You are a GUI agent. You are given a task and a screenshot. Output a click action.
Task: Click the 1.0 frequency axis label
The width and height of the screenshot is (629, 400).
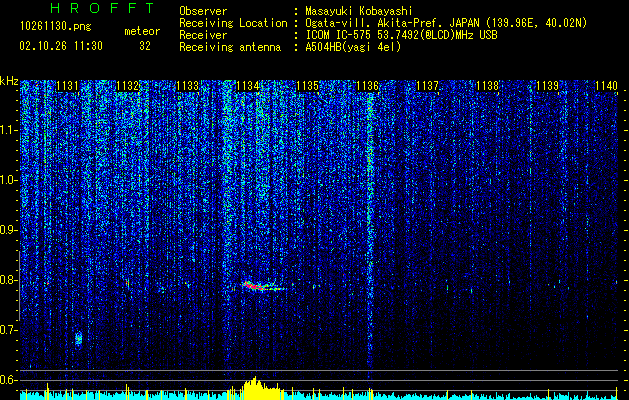[9, 180]
